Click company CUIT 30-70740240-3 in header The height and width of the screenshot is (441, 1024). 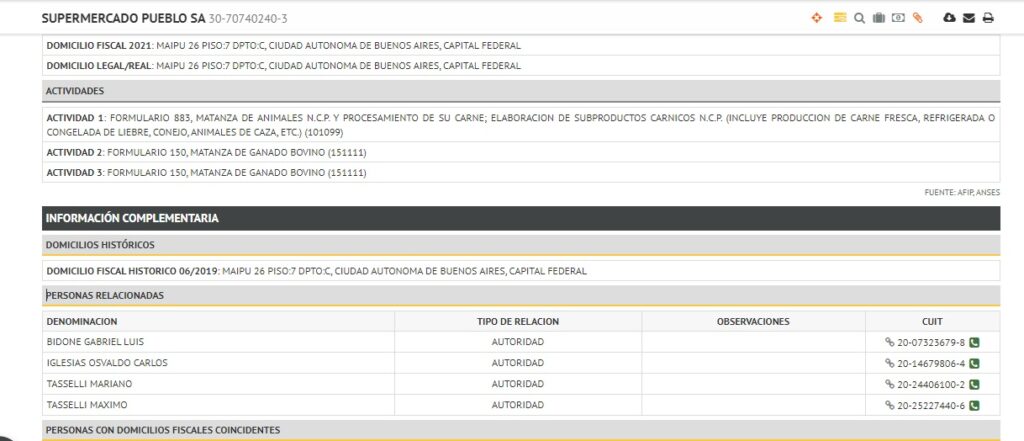[248, 19]
